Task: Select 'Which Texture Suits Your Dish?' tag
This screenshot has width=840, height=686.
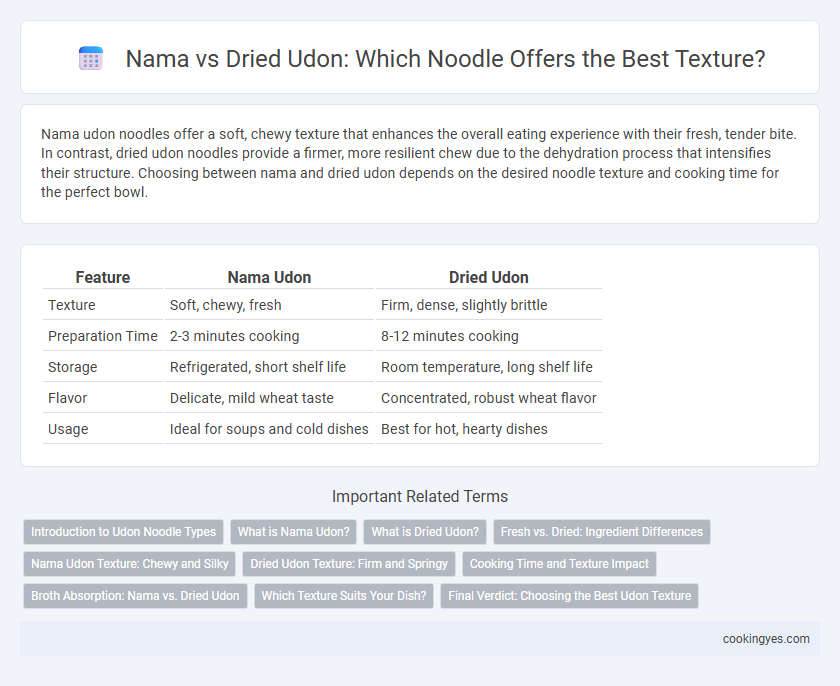Action: coord(344,595)
